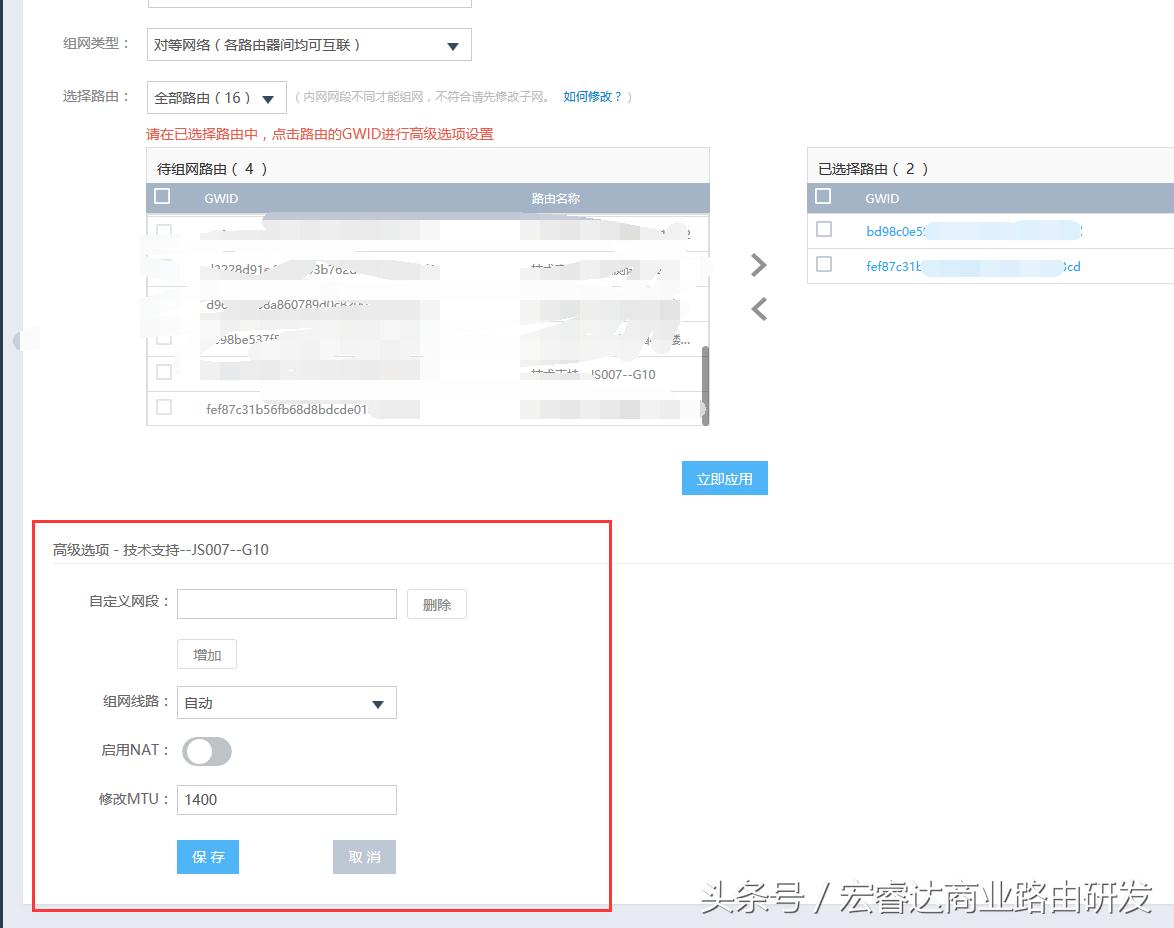Image resolution: width=1174 pixels, height=928 pixels.
Task: Click the 保存 button in advanced options
Action: 207,857
